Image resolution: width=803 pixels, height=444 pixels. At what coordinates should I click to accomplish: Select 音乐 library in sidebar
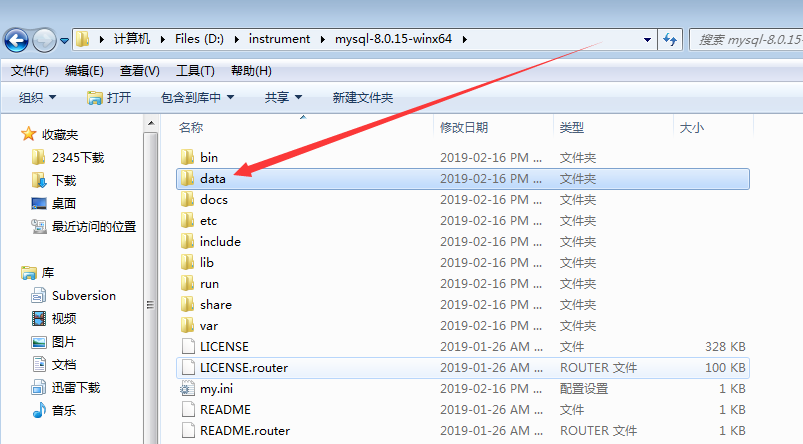[x=54, y=410]
